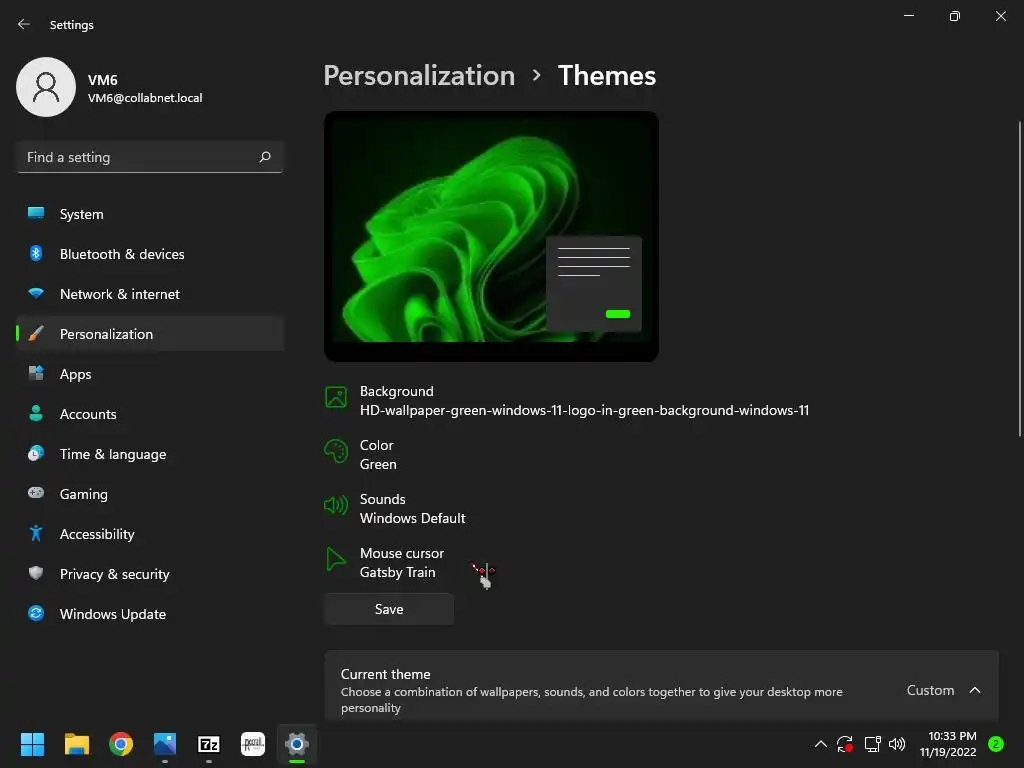Show hidden system tray icons
Image resolution: width=1024 pixels, height=768 pixels.
point(821,744)
